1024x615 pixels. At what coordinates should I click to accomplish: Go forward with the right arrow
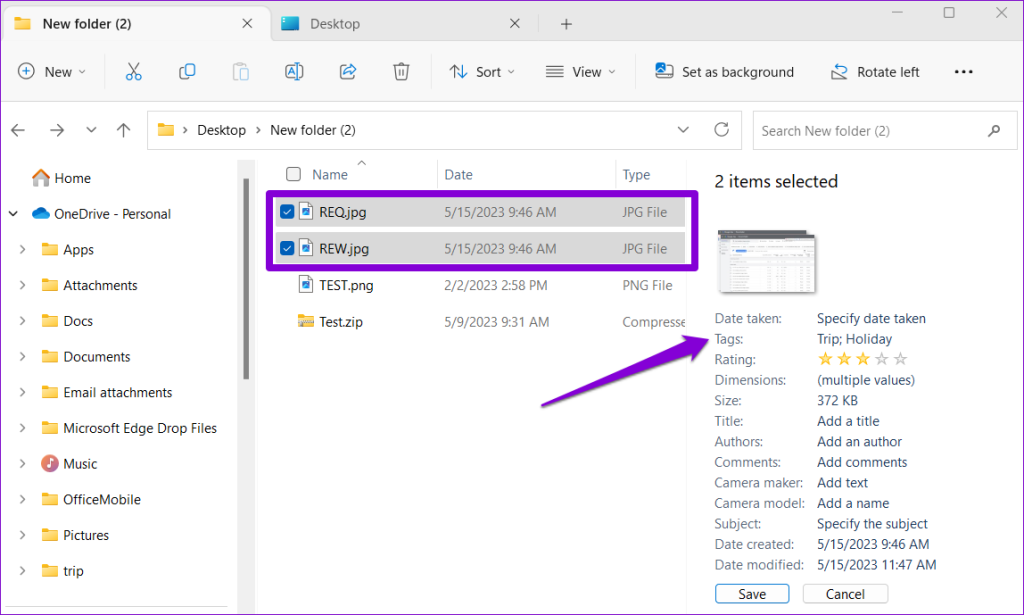(57, 130)
